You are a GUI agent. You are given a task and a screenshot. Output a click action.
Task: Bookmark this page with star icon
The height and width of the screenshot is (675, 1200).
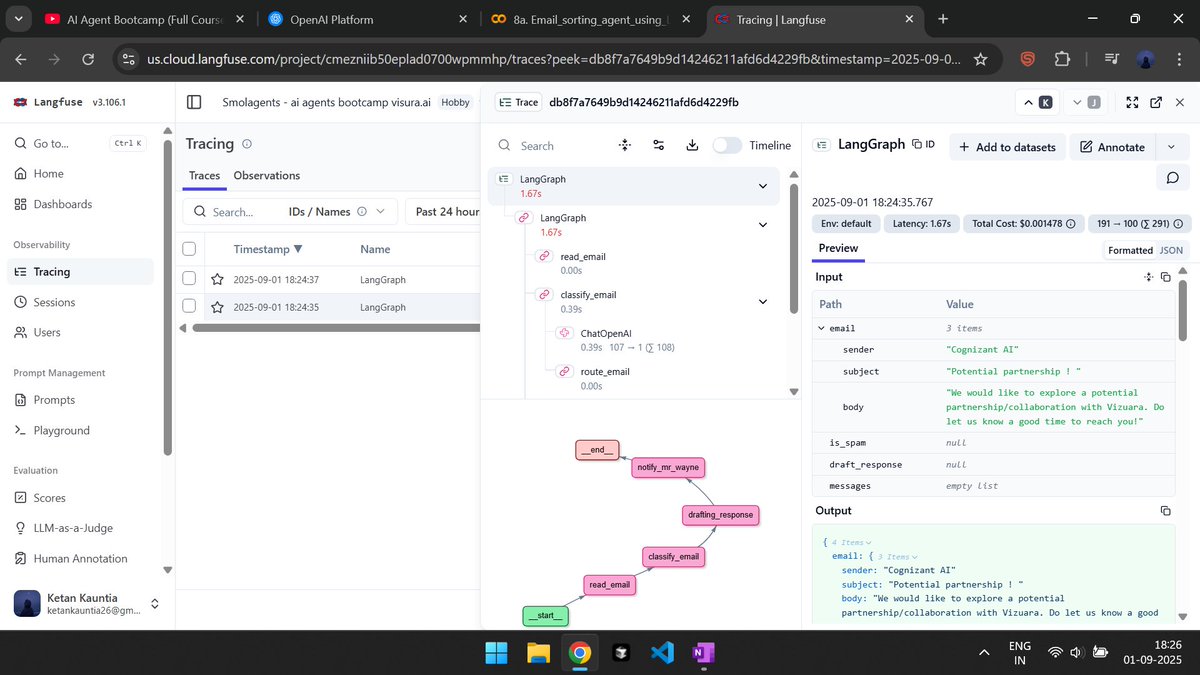tap(981, 60)
